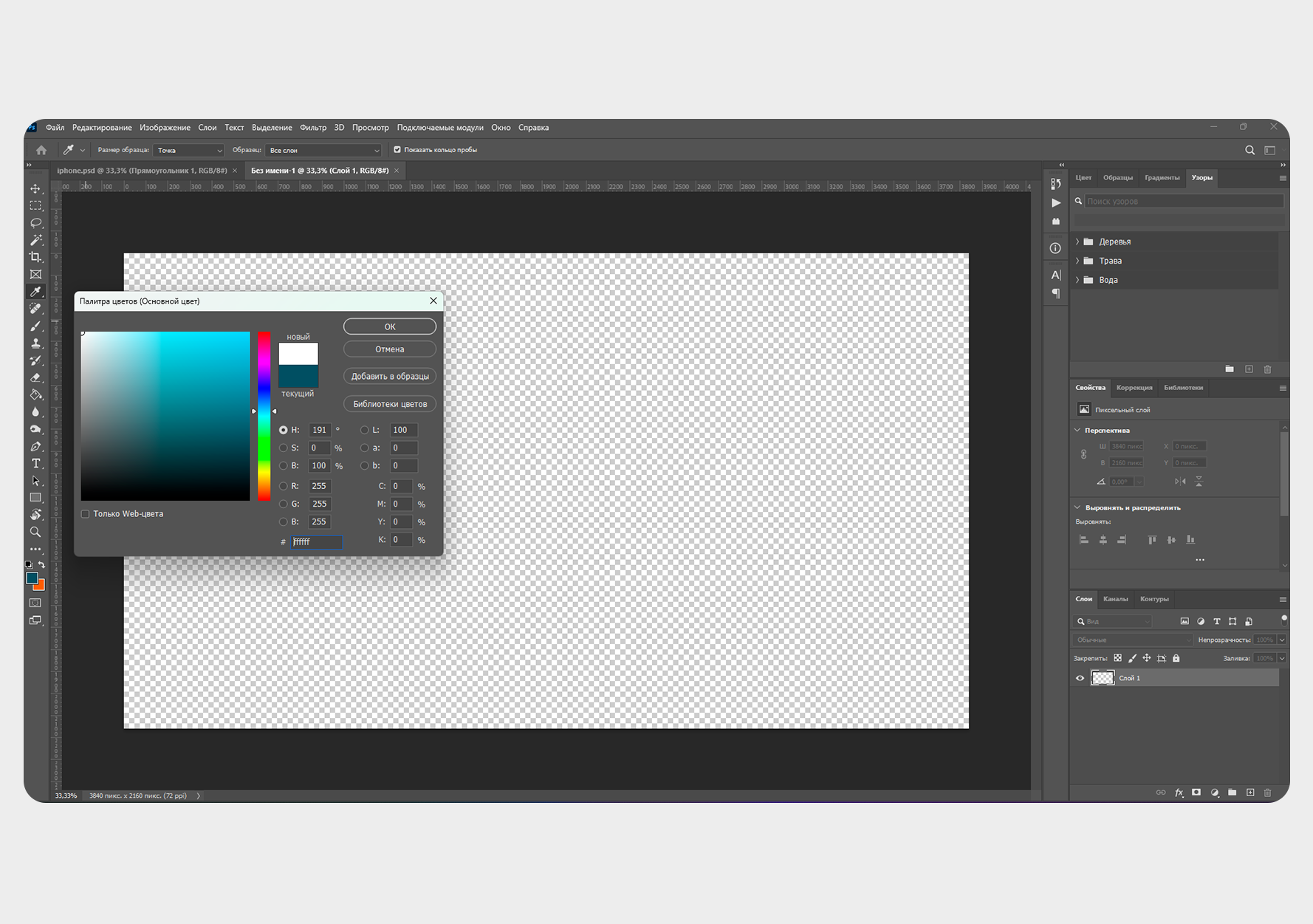The width and height of the screenshot is (1313, 924).
Task: Select the Rectangle shape tool
Action: tap(35, 498)
